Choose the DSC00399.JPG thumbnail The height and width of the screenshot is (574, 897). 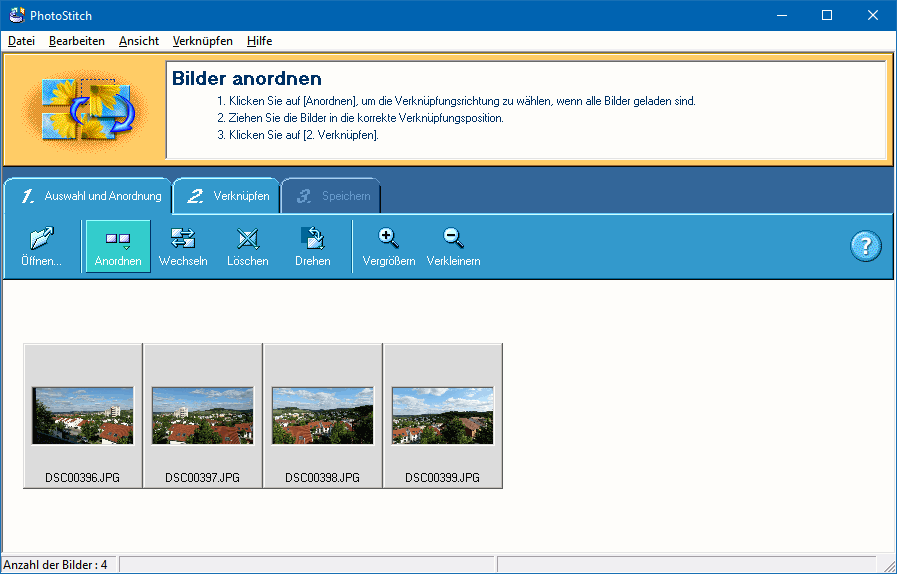[443, 416]
